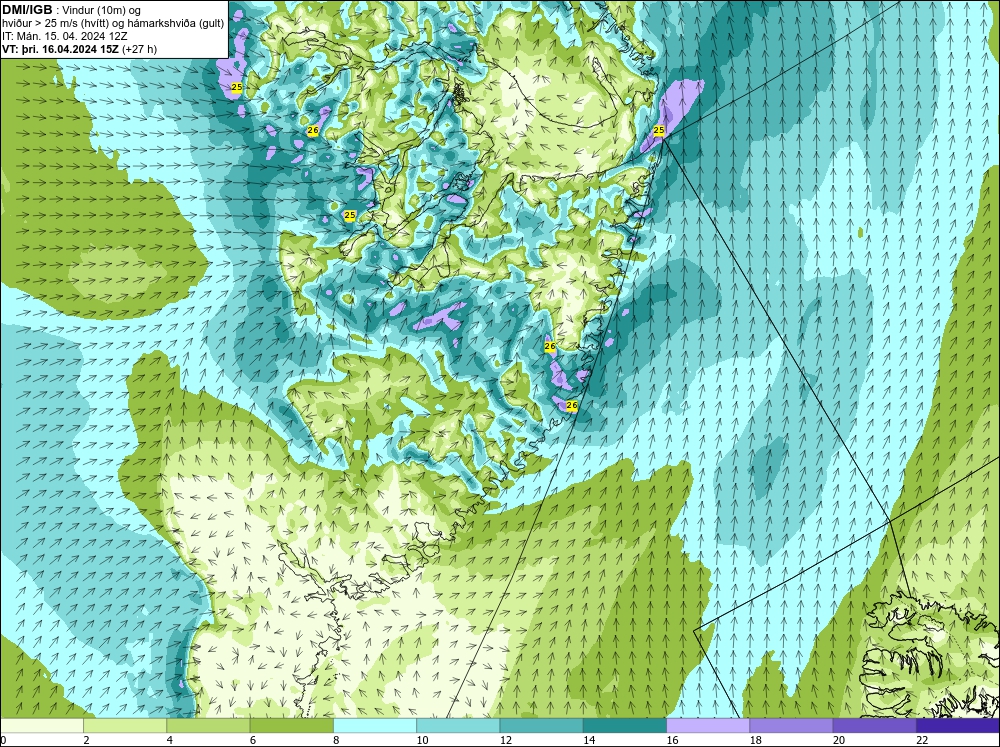Click the legend scale label '4'

point(170,740)
